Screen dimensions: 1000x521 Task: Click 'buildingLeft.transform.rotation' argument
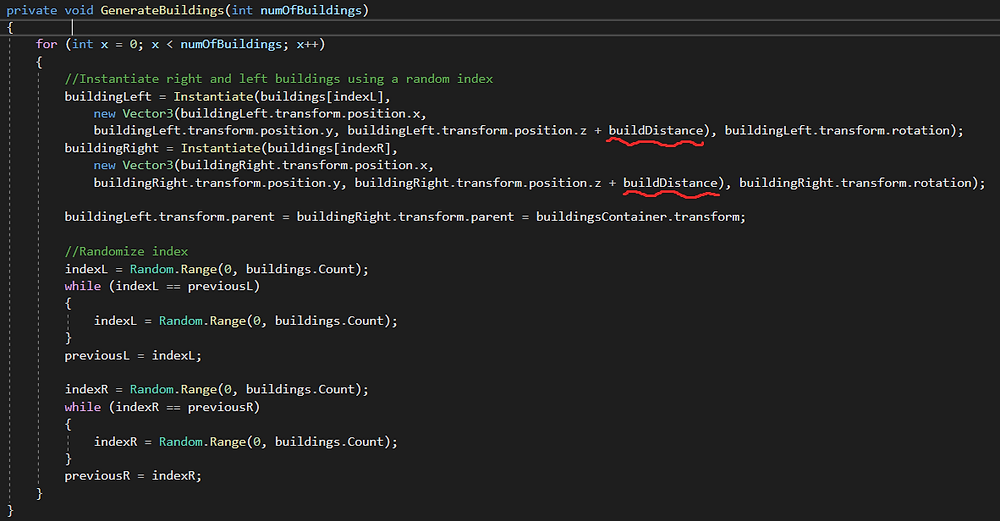point(837,130)
